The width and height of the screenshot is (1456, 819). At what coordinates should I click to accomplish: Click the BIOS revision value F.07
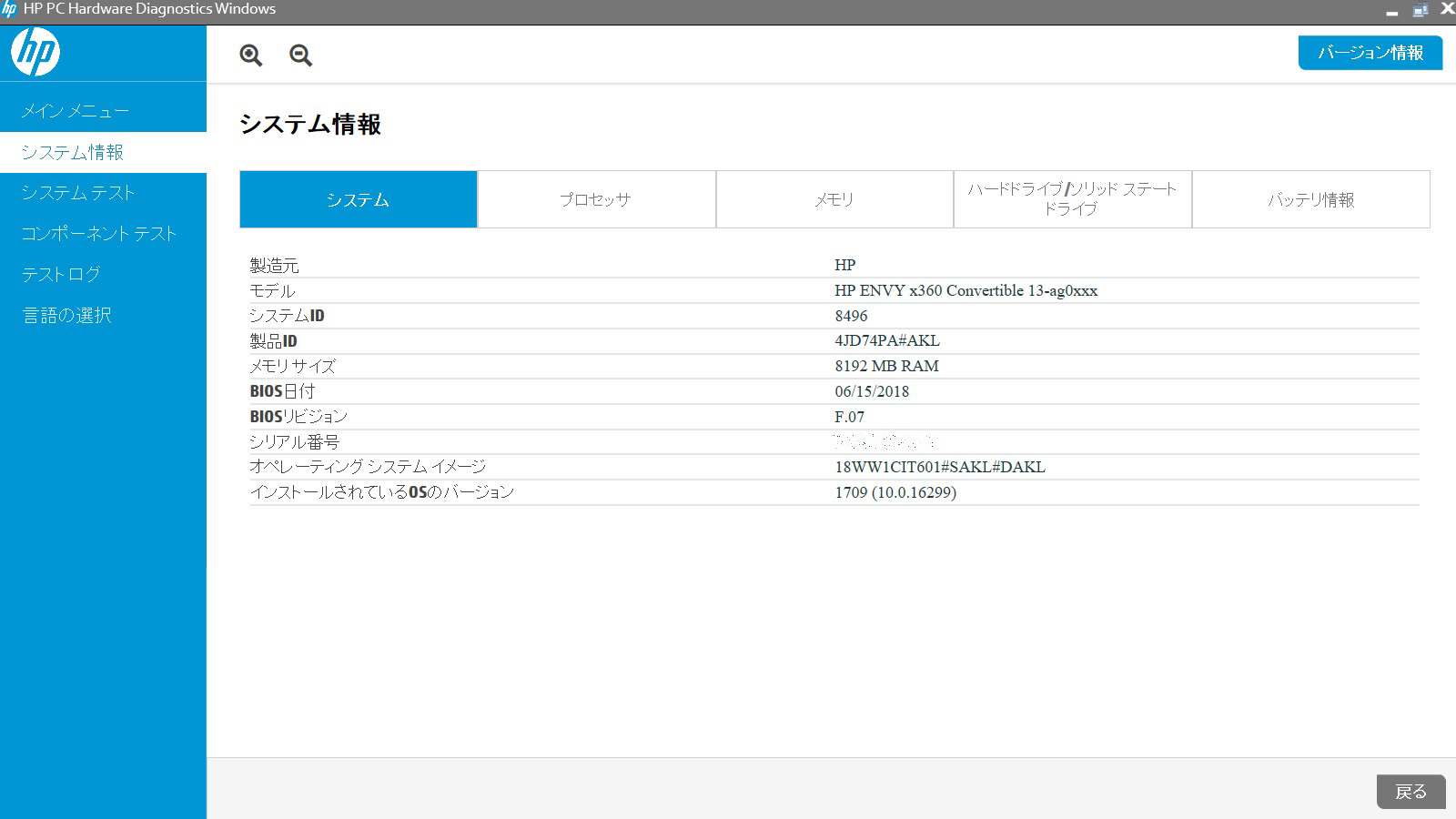click(850, 417)
